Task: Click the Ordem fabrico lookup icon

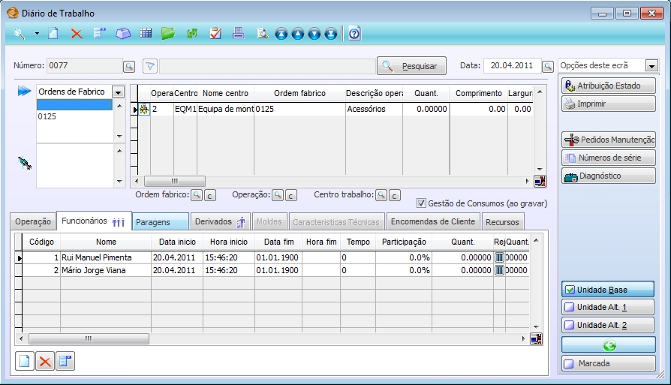Action: click(196, 195)
